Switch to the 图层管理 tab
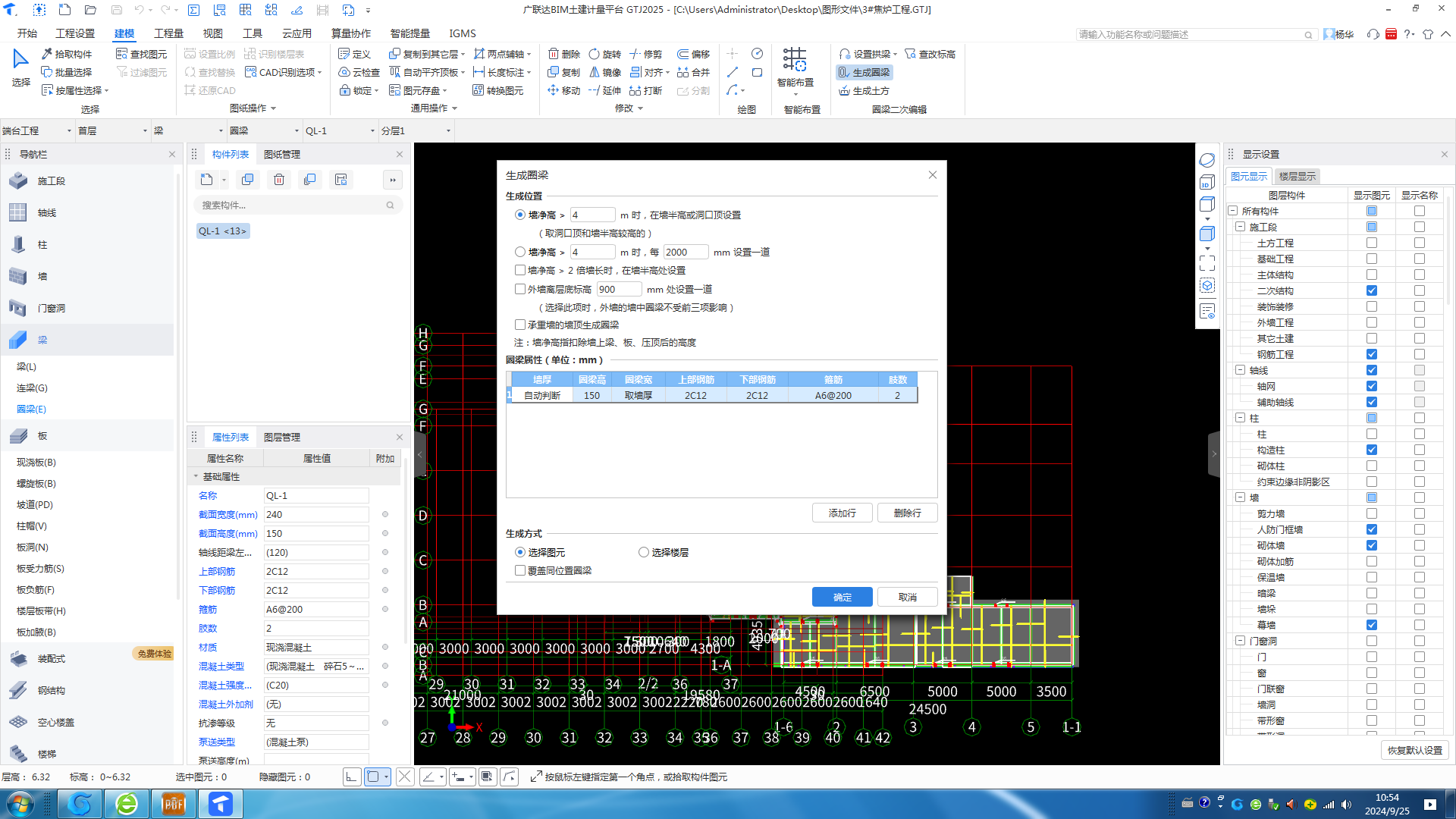 [282, 437]
